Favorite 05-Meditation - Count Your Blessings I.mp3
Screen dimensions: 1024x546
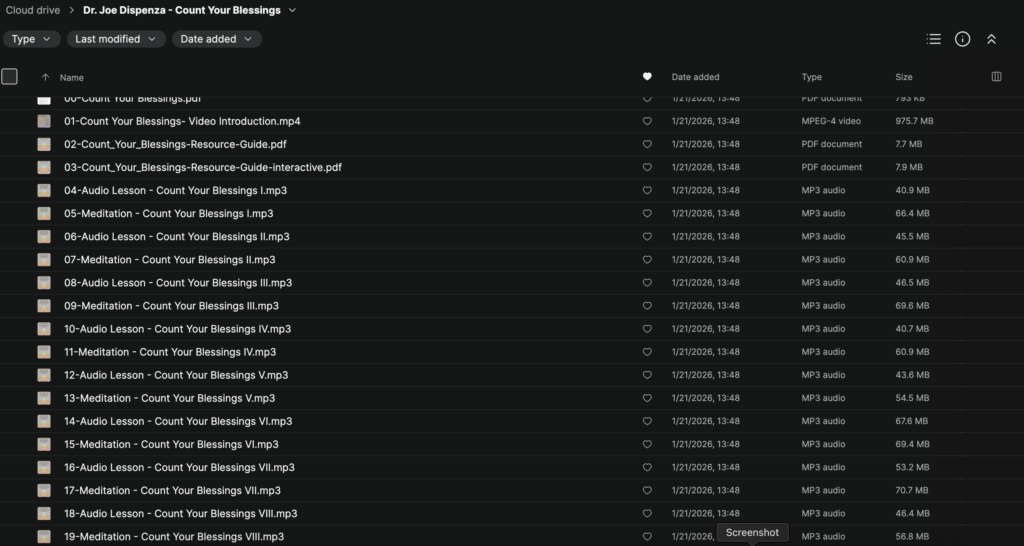[x=647, y=214]
